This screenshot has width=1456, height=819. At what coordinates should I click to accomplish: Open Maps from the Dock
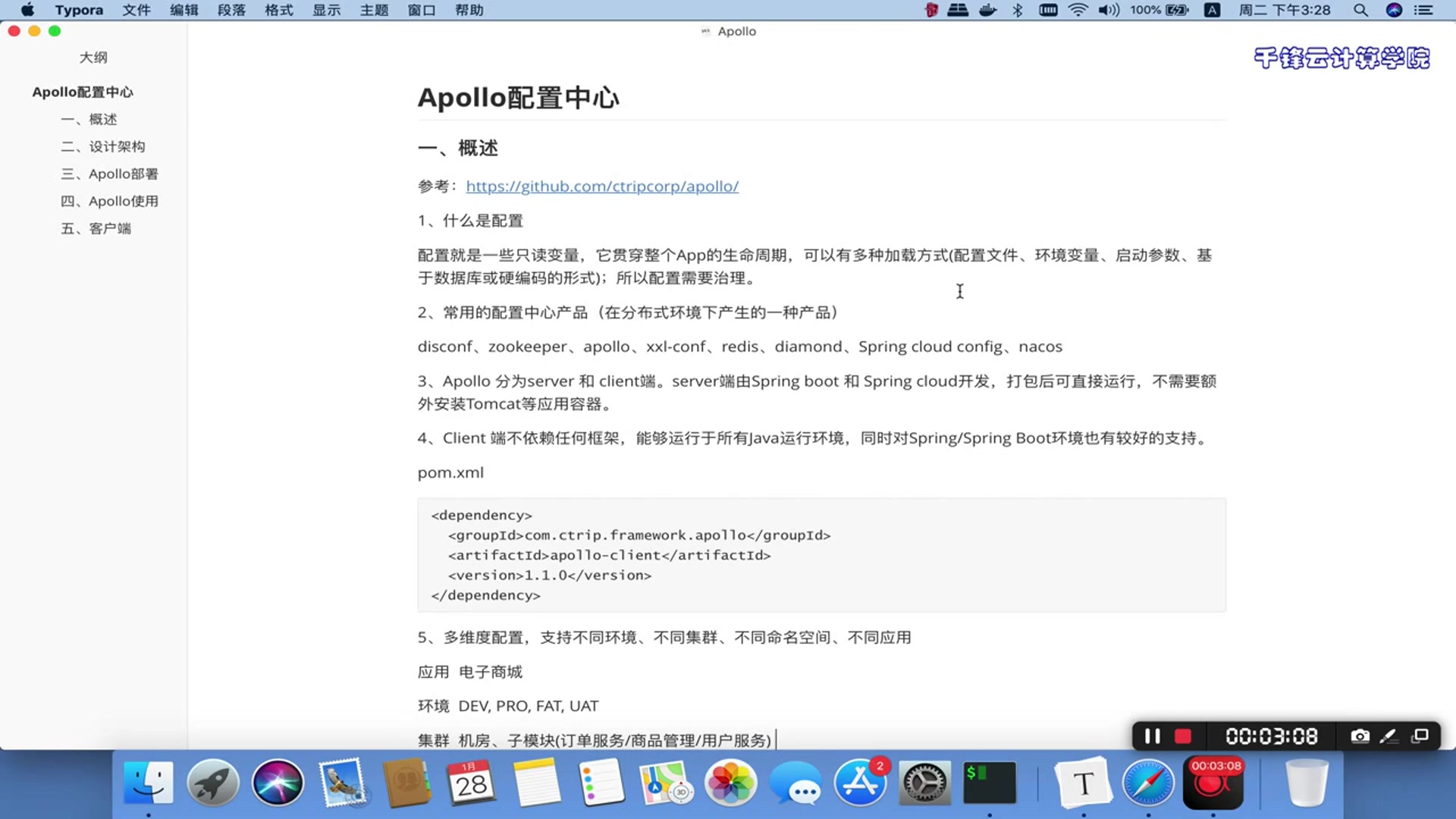[x=666, y=783]
